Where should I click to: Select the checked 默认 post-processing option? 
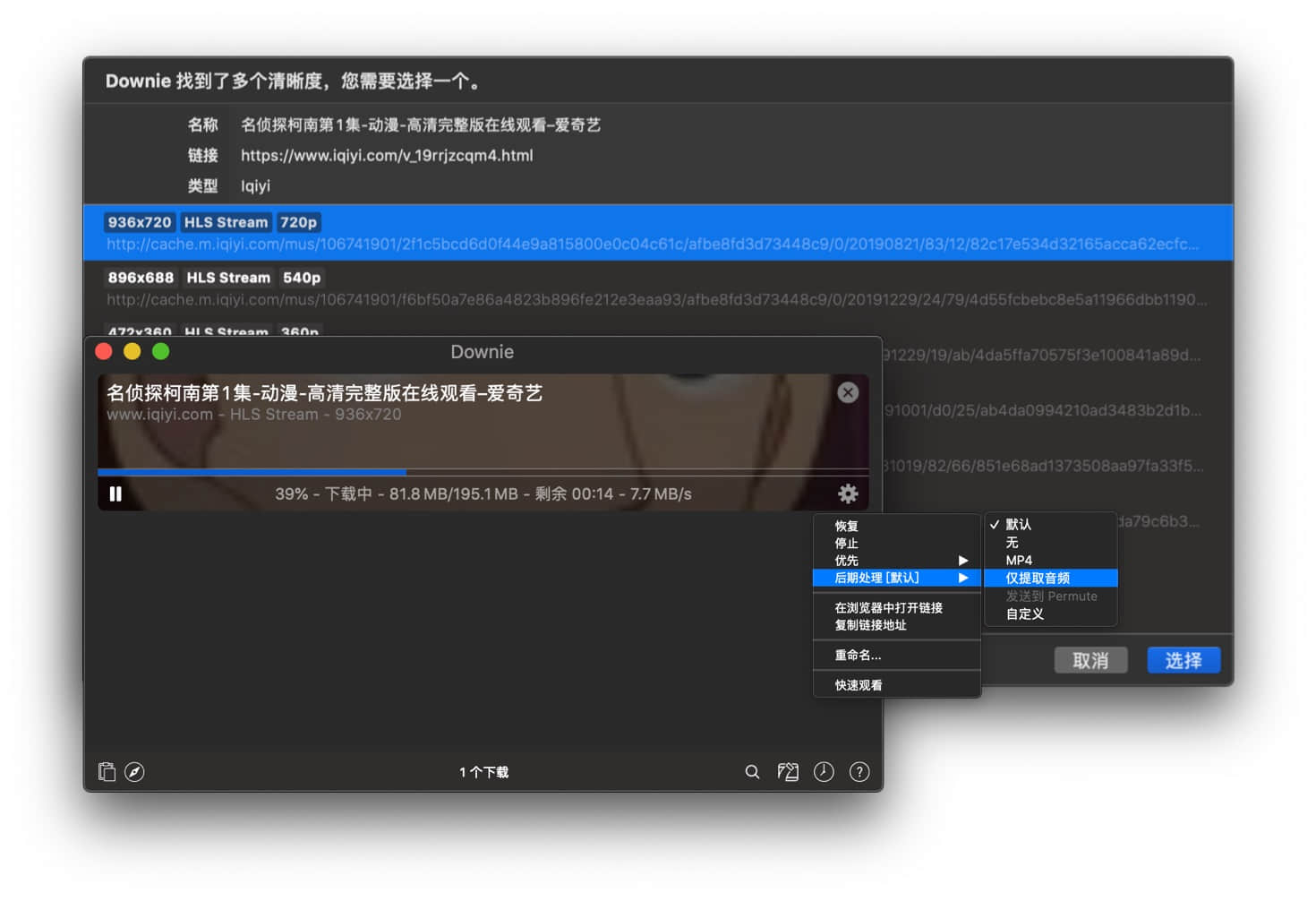pyautogui.click(x=1050, y=525)
